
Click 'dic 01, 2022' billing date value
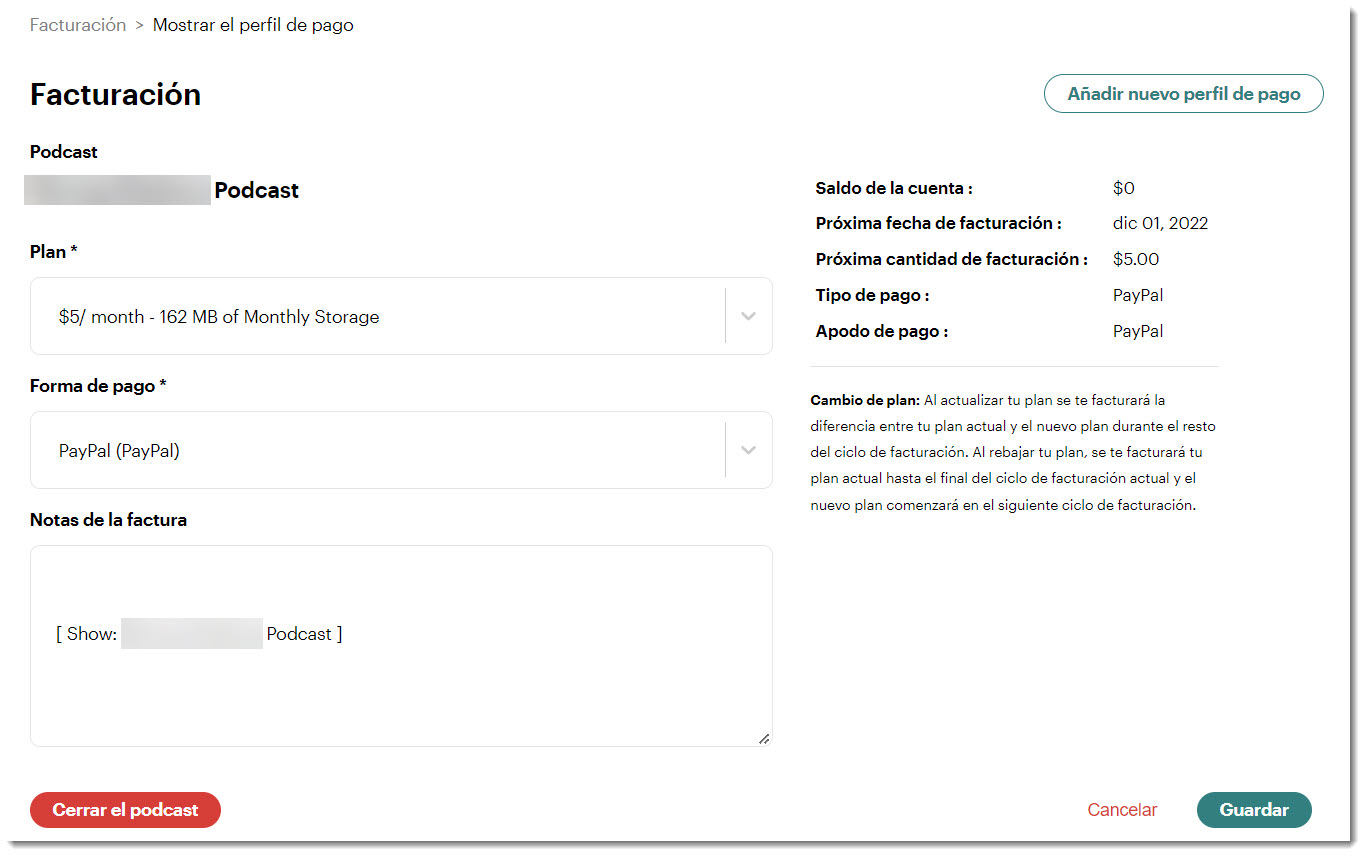click(x=1160, y=223)
